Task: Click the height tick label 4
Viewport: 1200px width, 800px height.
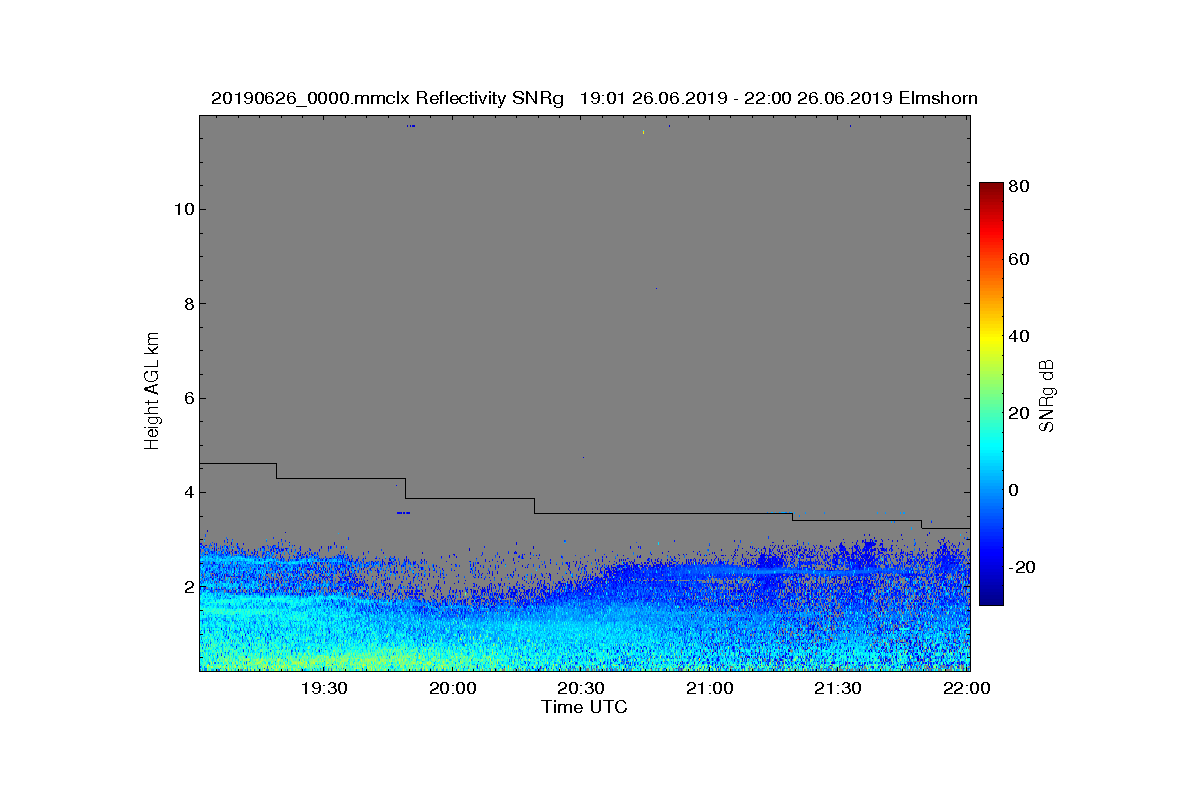Action: pyautogui.click(x=188, y=492)
